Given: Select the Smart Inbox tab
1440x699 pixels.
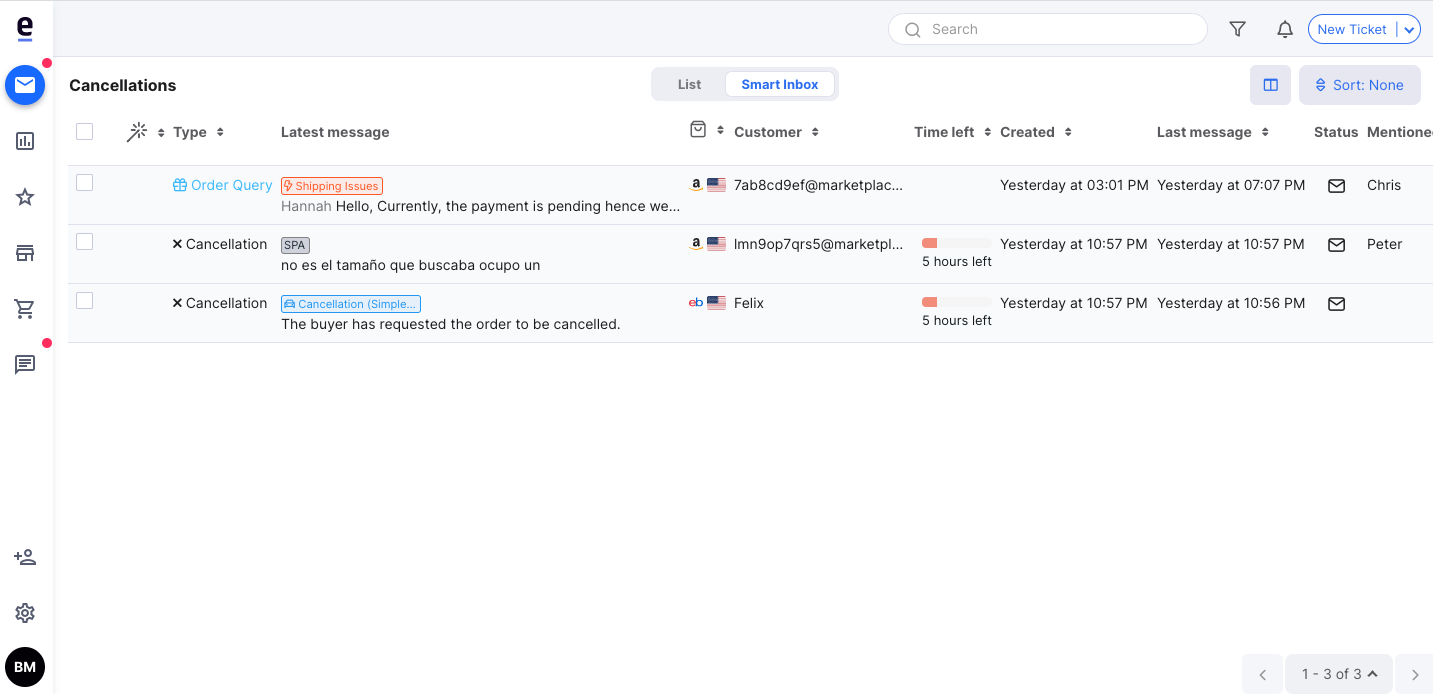Looking at the screenshot, I should pyautogui.click(x=780, y=84).
